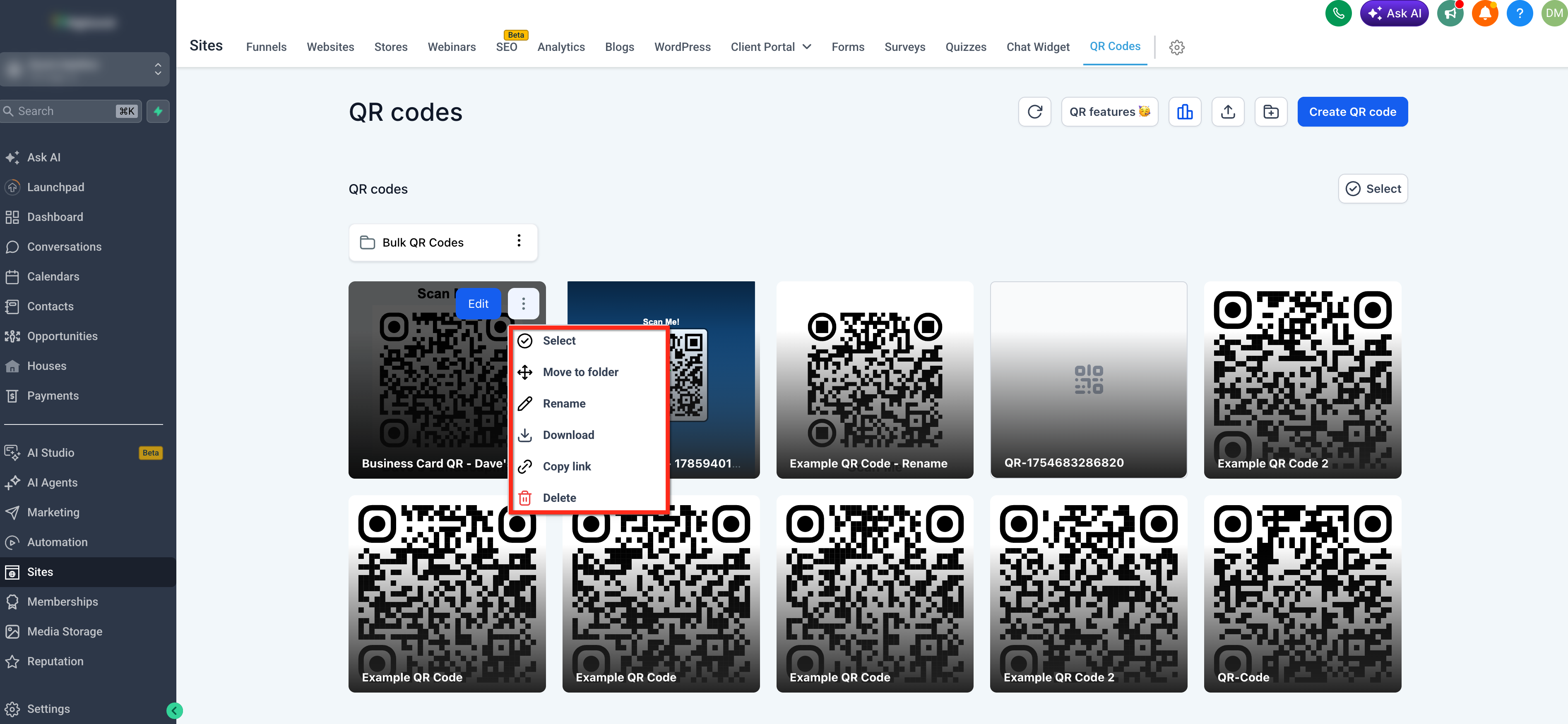Open three-dot menu on Business Card QR
Image resolution: width=1568 pixels, height=724 pixels.
tap(523, 304)
